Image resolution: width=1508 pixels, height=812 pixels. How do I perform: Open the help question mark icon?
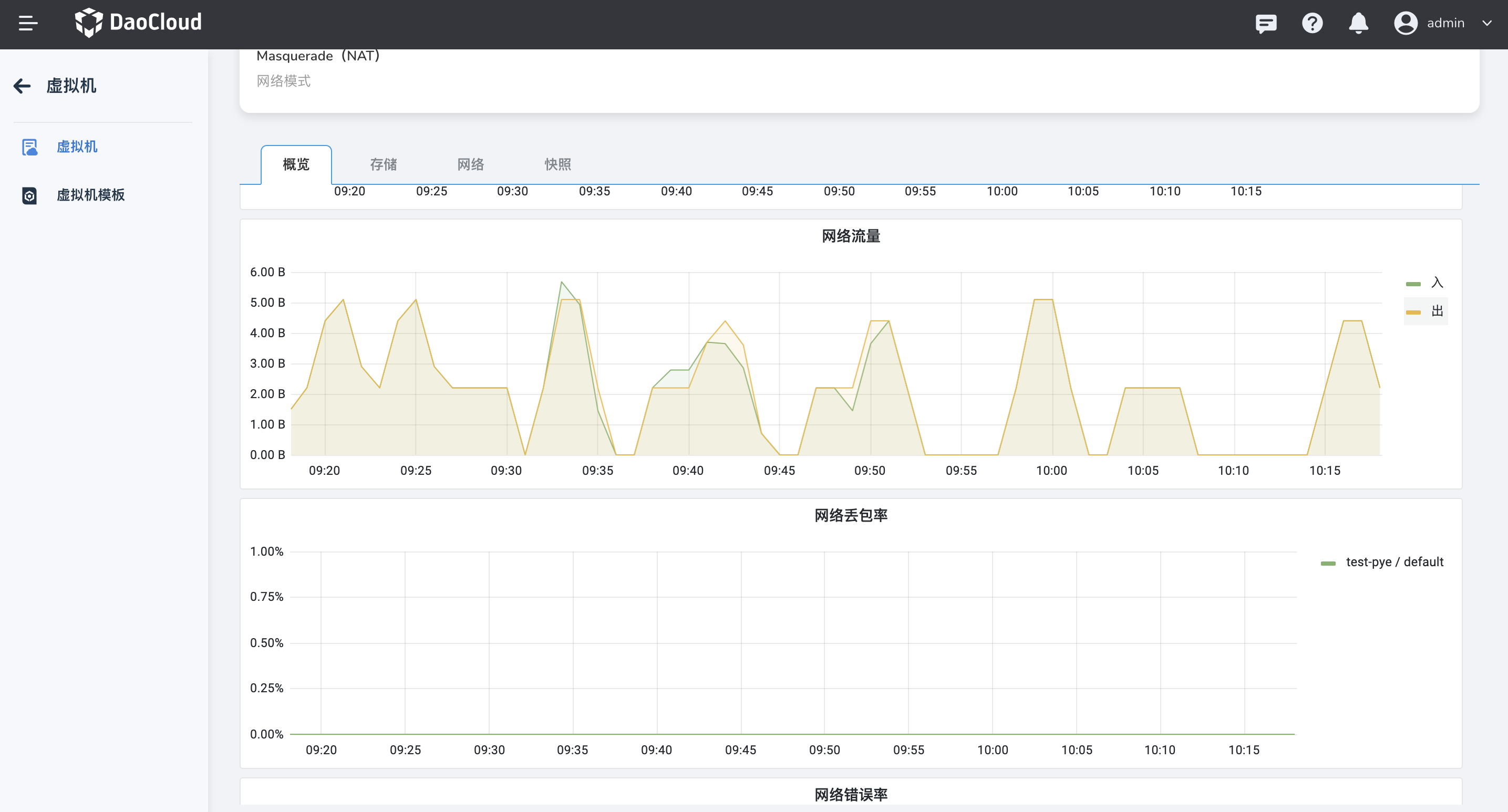click(1312, 24)
